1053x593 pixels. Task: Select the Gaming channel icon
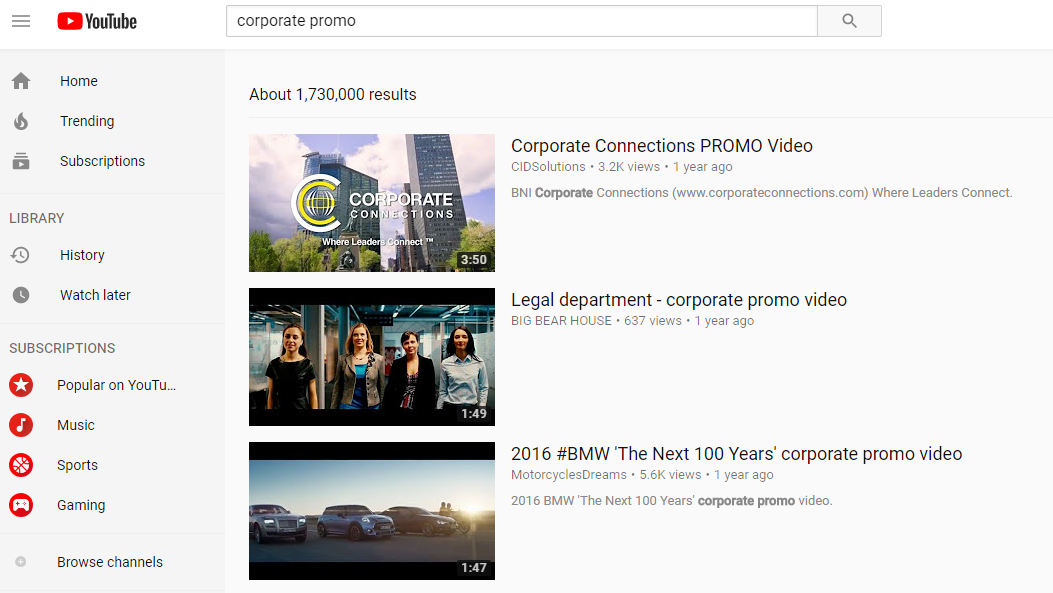click(20, 505)
